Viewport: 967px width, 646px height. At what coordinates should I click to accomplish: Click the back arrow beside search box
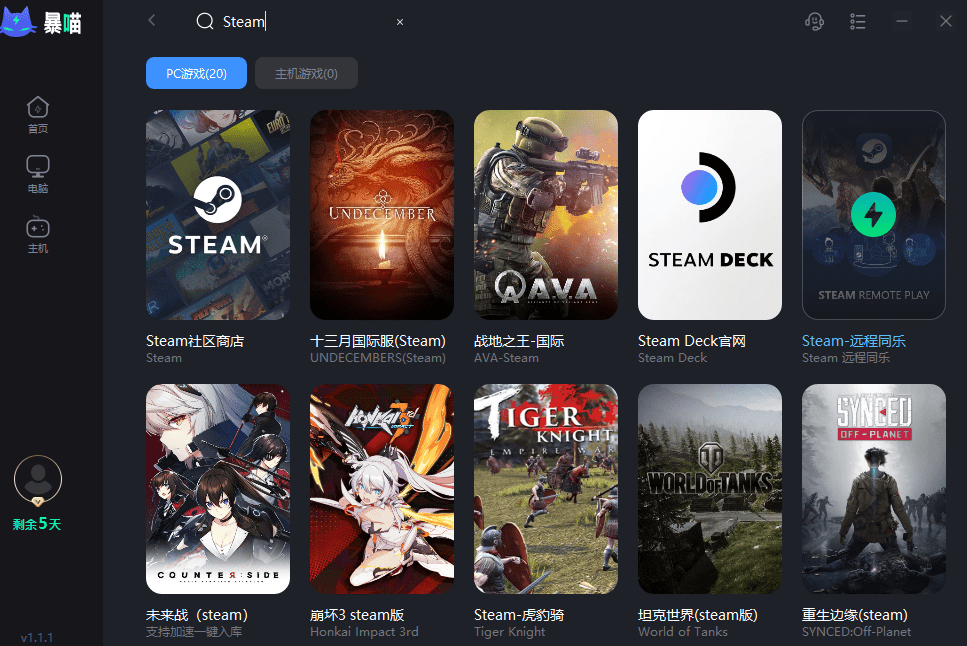coord(152,21)
